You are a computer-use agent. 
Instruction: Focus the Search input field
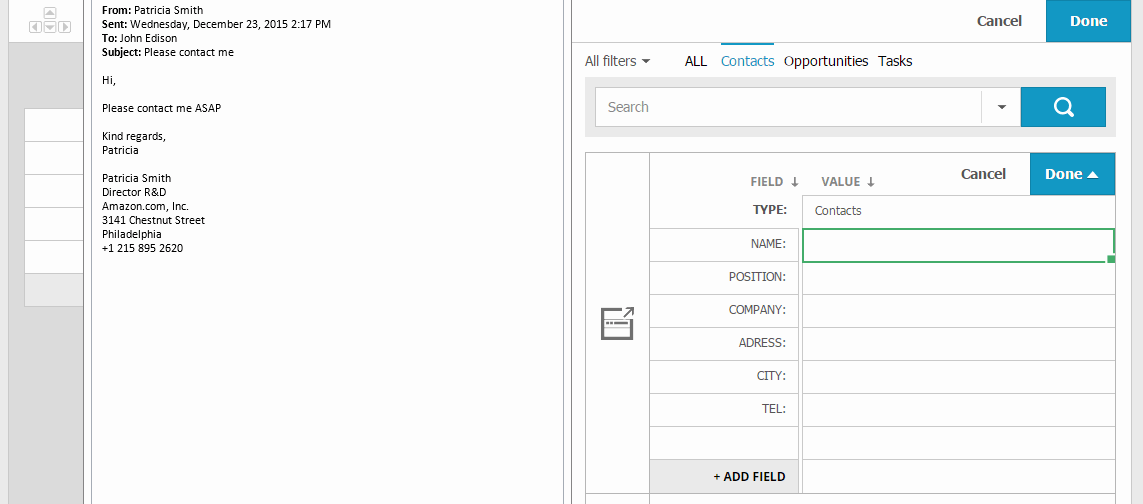[x=789, y=107]
